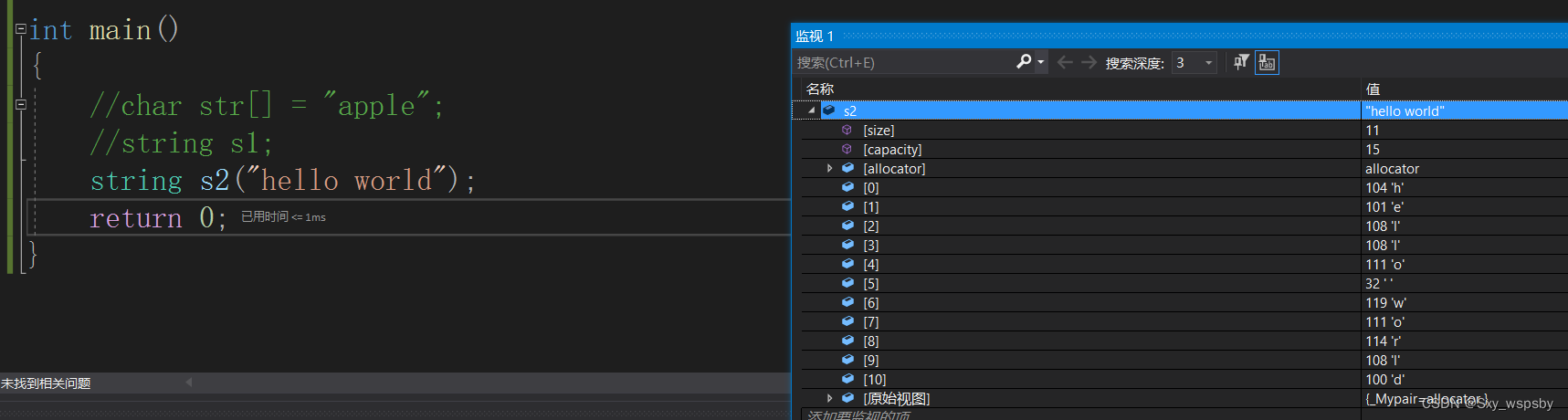Click the cube icon for element [2]

(847, 226)
